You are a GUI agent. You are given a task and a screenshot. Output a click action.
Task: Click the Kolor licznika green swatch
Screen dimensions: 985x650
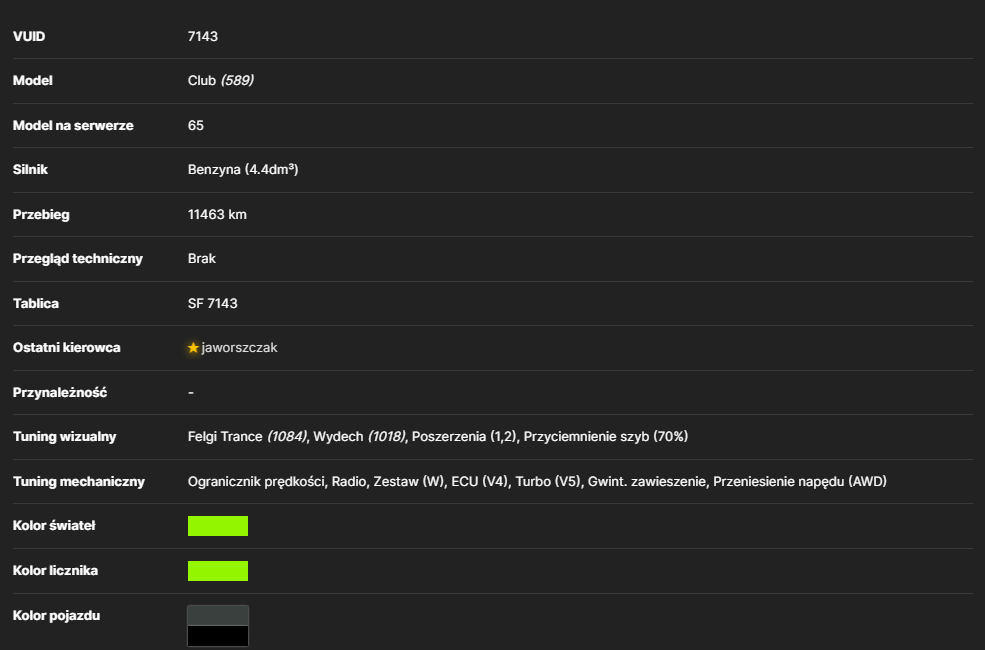[x=218, y=571]
